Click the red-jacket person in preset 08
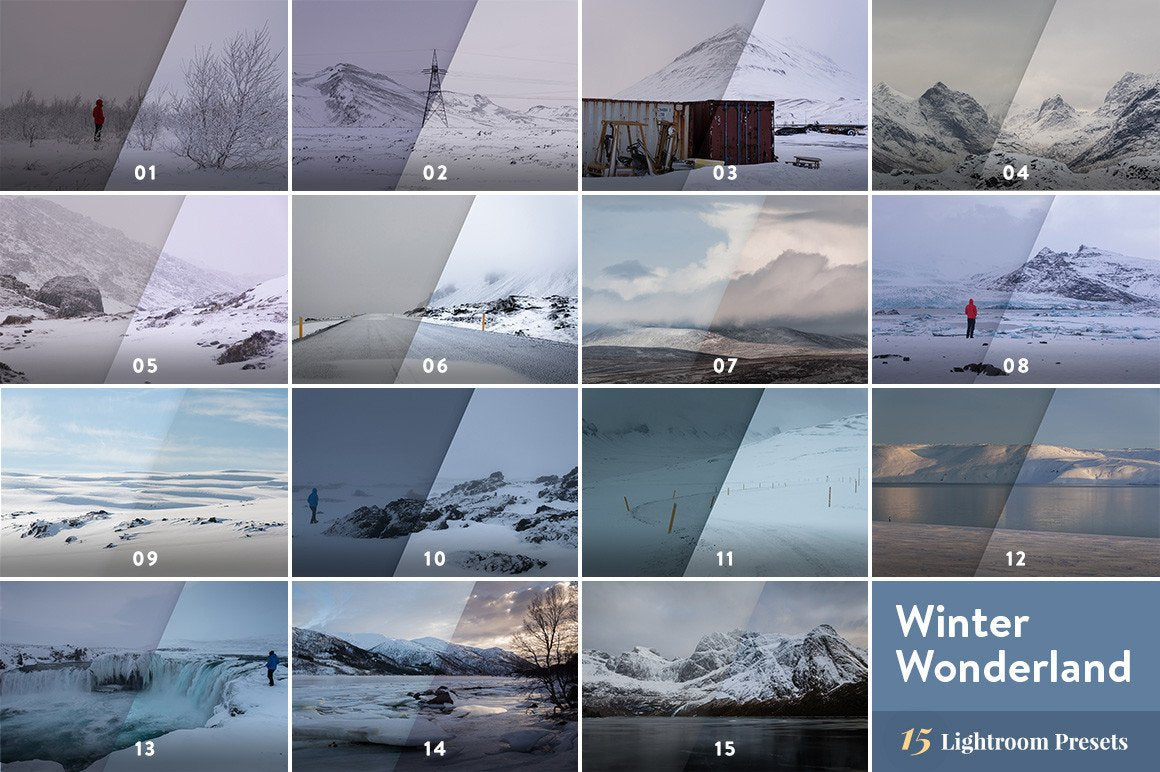 coord(970,319)
